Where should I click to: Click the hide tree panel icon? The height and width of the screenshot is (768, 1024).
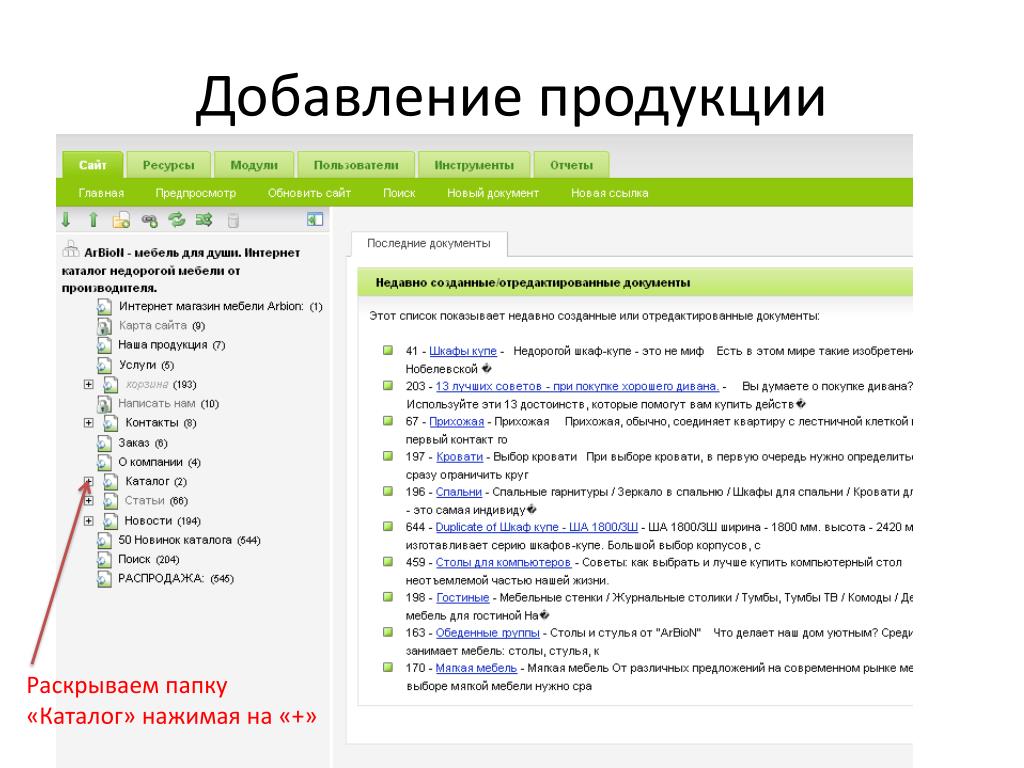(315, 219)
